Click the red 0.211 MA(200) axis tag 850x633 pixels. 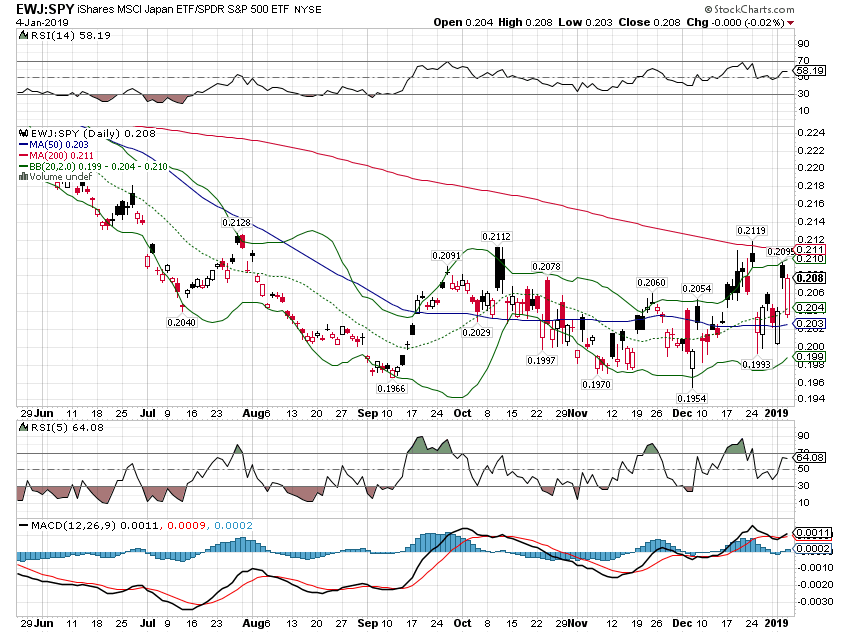pyautogui.click(x=811, y=250)
